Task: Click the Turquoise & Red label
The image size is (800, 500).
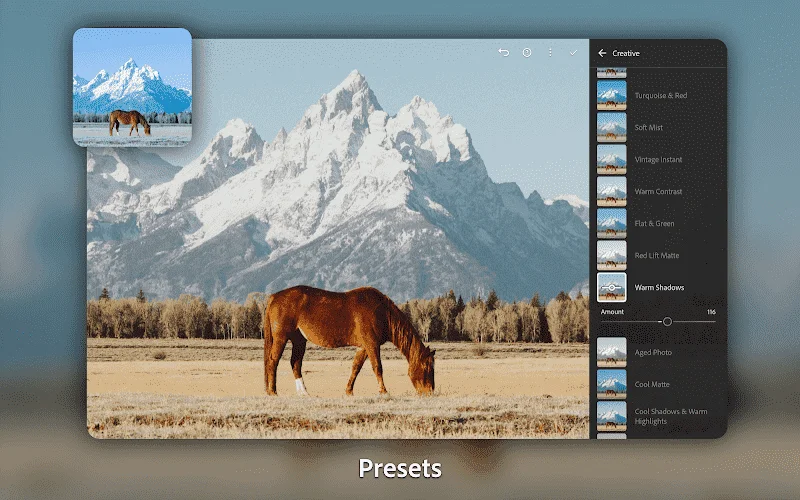Action: click(x=661, y=95)
